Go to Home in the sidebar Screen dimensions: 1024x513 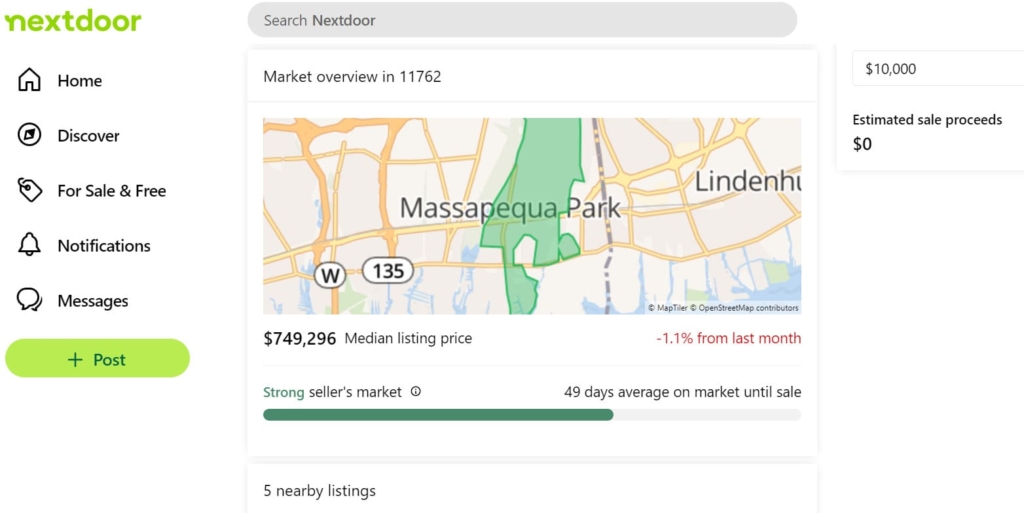80,80
